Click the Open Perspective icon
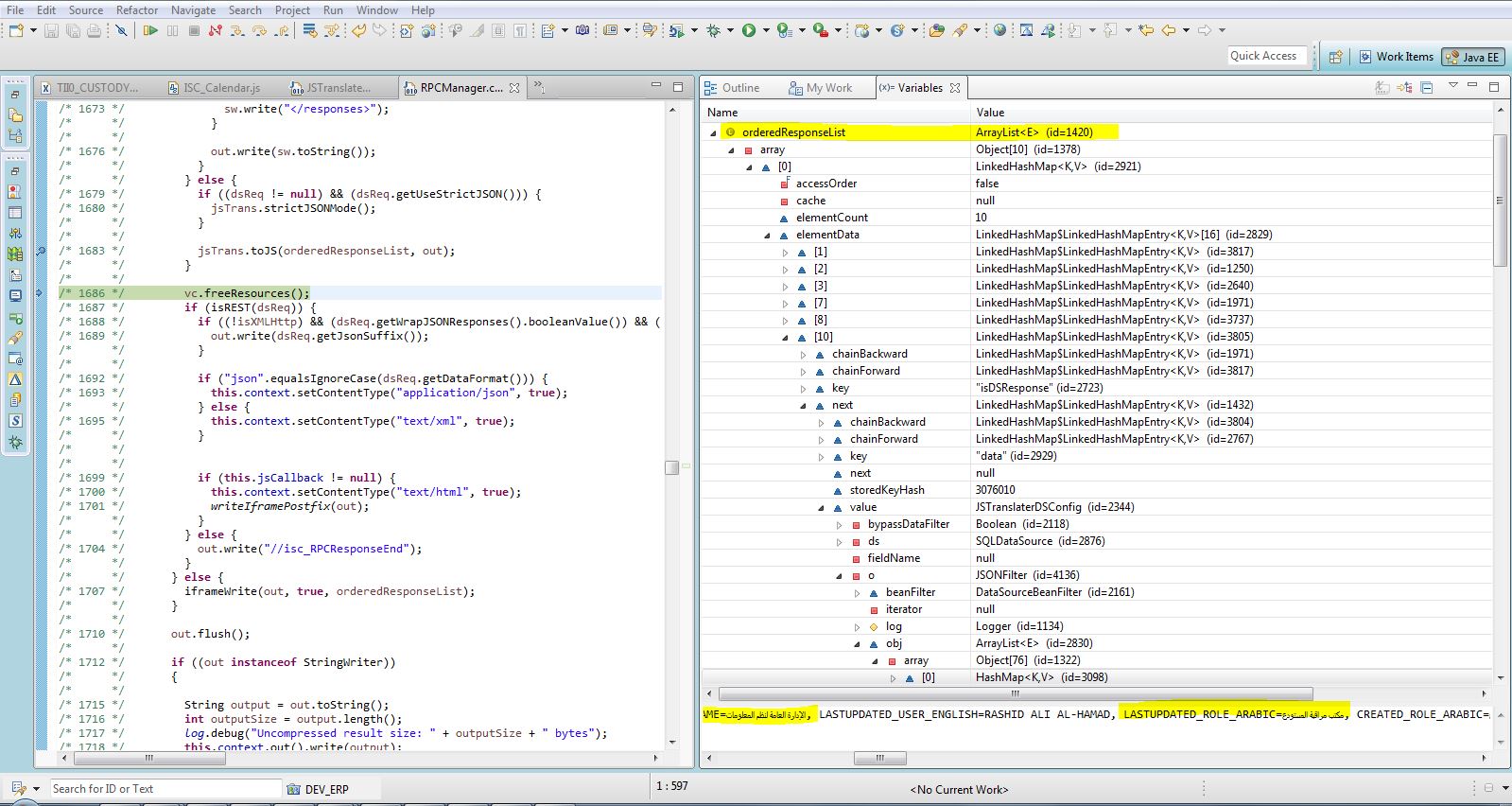 (1335, 57)
